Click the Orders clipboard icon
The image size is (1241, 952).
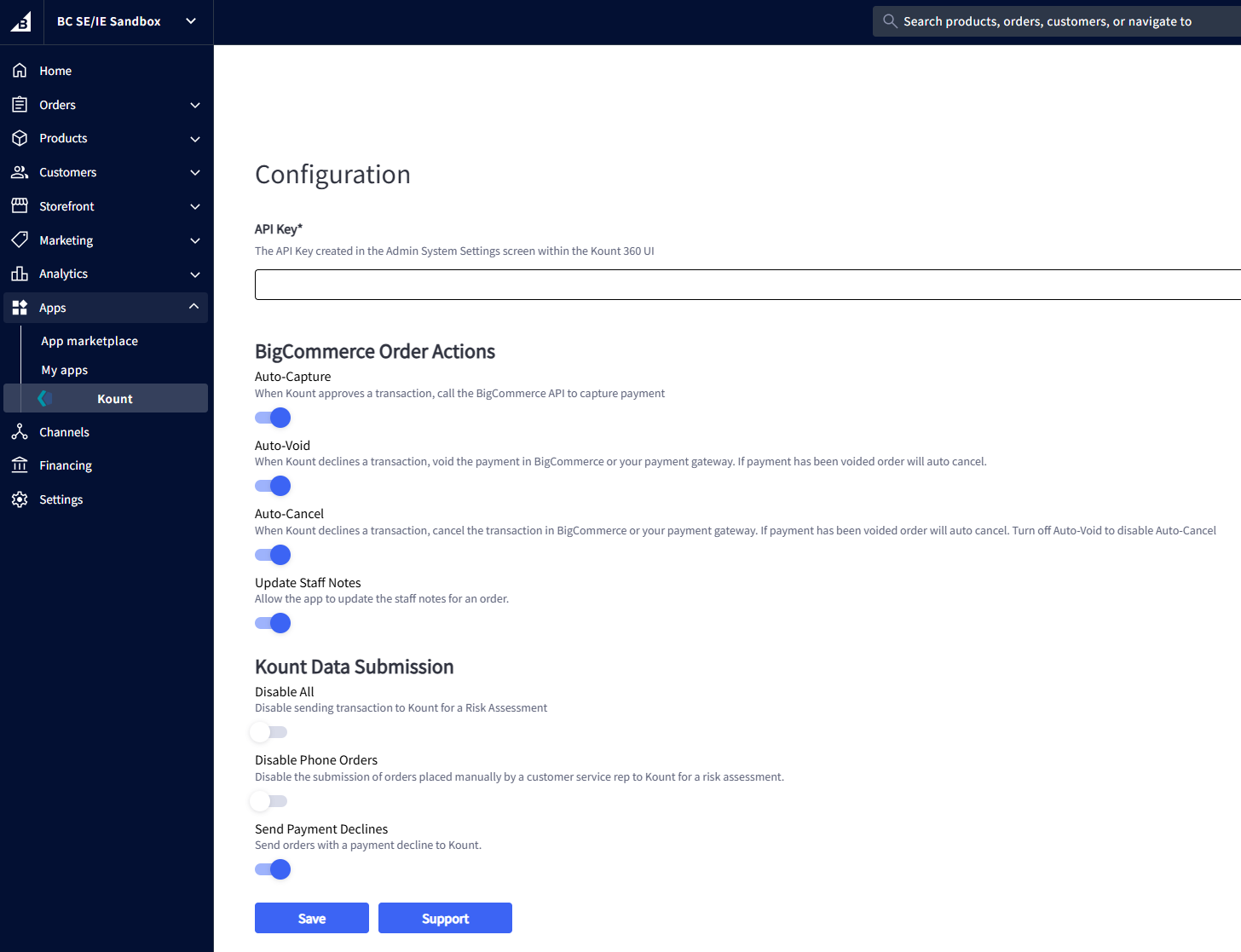[x=20, y=104]
